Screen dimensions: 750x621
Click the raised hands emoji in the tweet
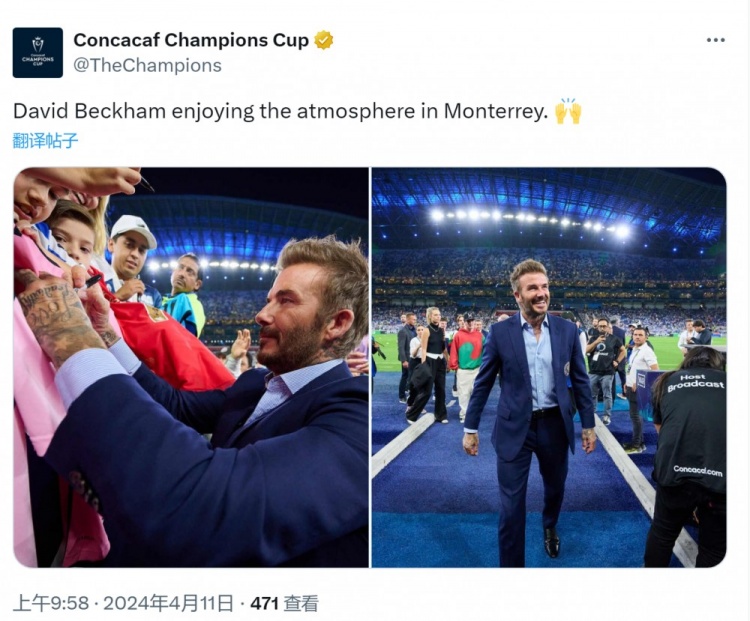[568, 110]
